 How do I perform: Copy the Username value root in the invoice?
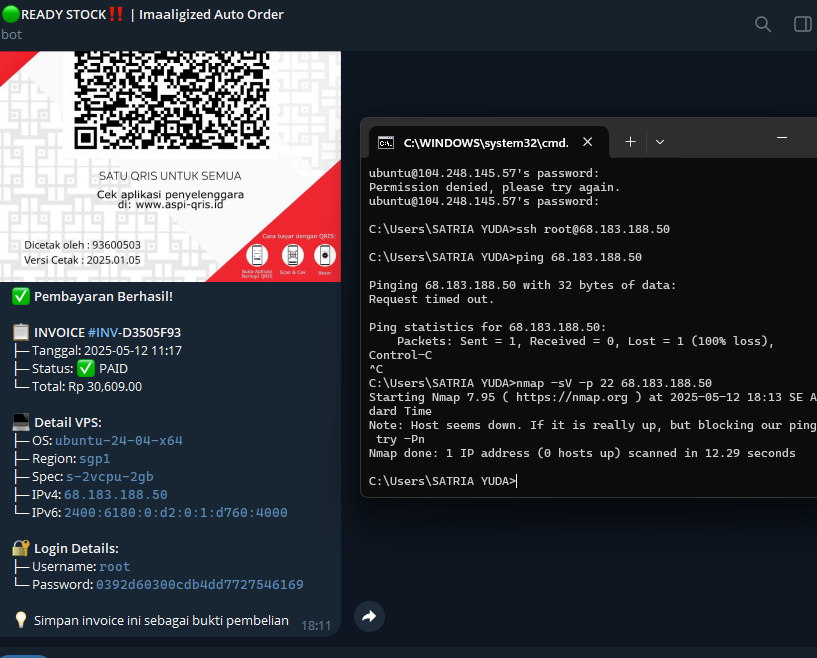[115, 567]
